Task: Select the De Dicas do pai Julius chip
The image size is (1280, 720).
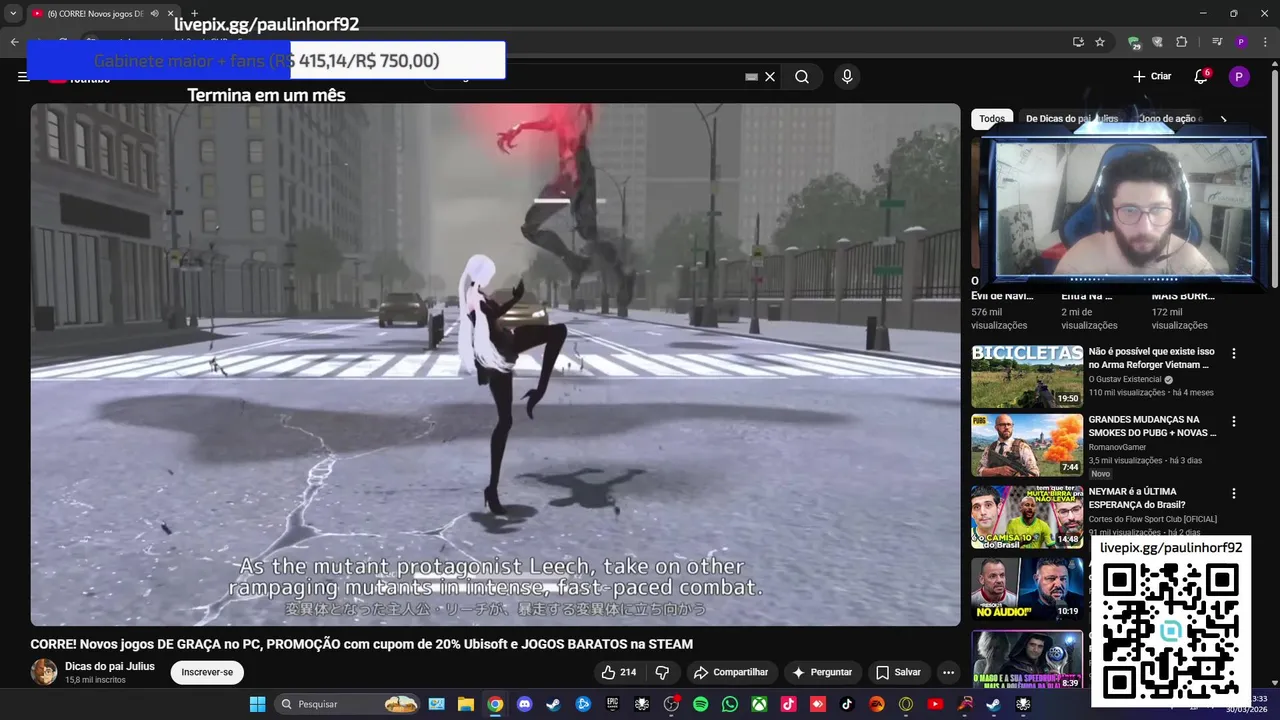Action: click(1072, 119)
